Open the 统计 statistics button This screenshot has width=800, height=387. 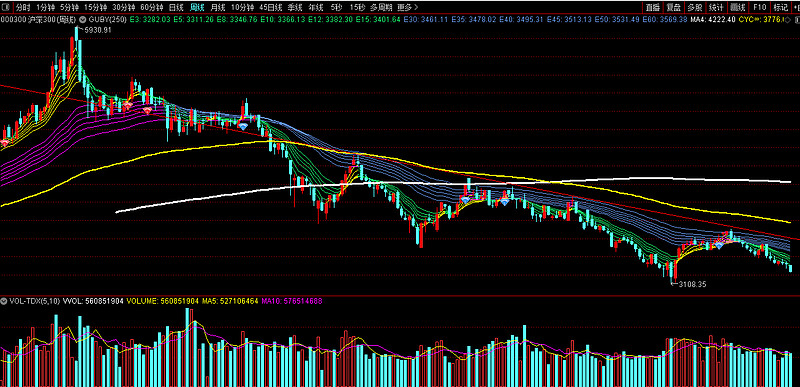(716, 7)
